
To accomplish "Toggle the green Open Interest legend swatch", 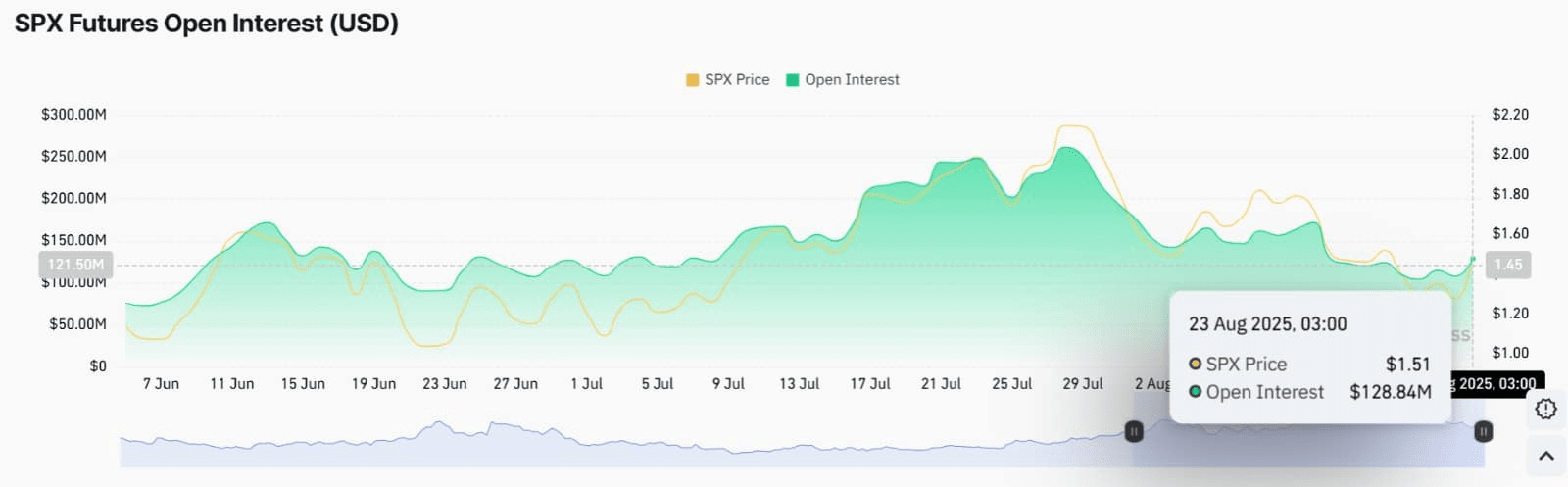I will 793,80.
